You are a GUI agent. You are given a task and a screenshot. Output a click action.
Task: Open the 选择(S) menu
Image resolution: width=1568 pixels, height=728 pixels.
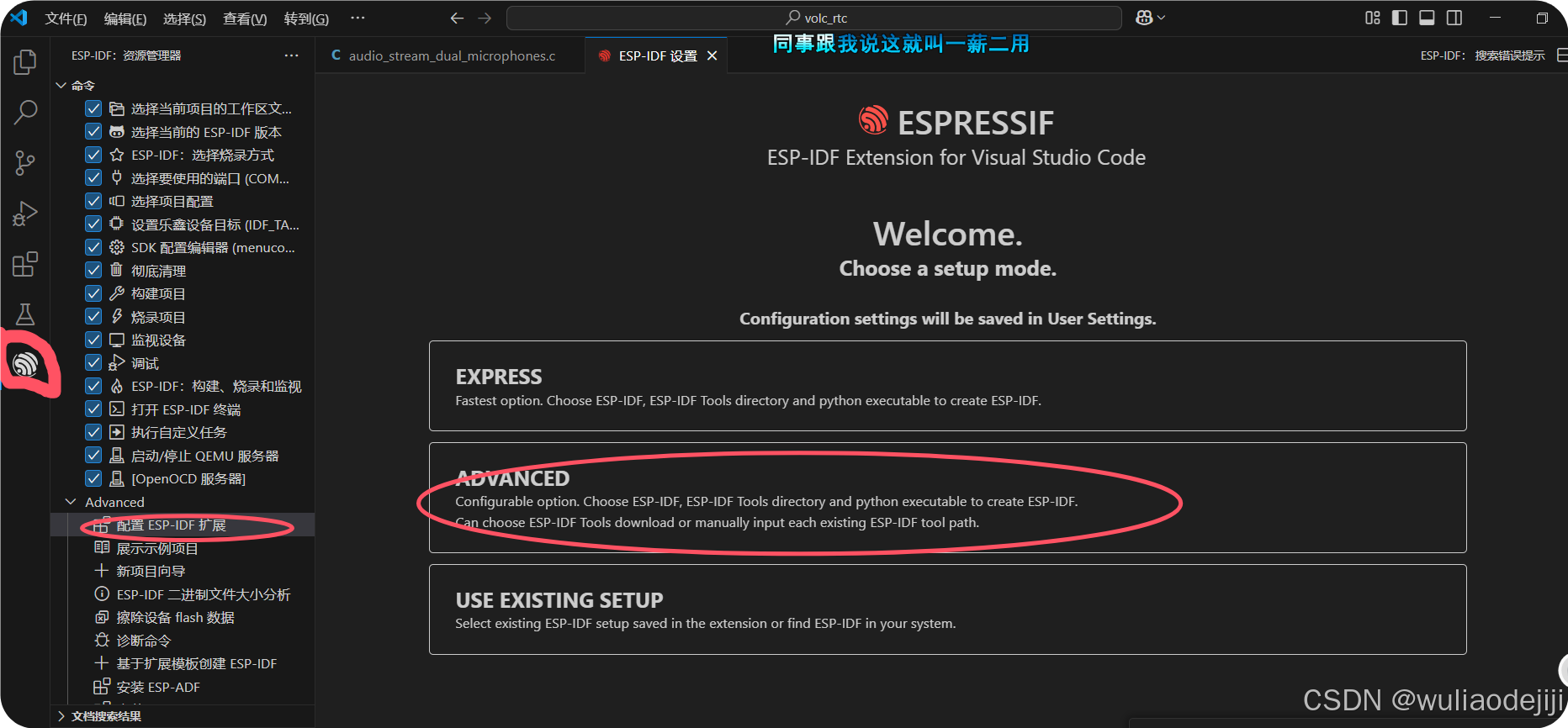coord(184,18)
